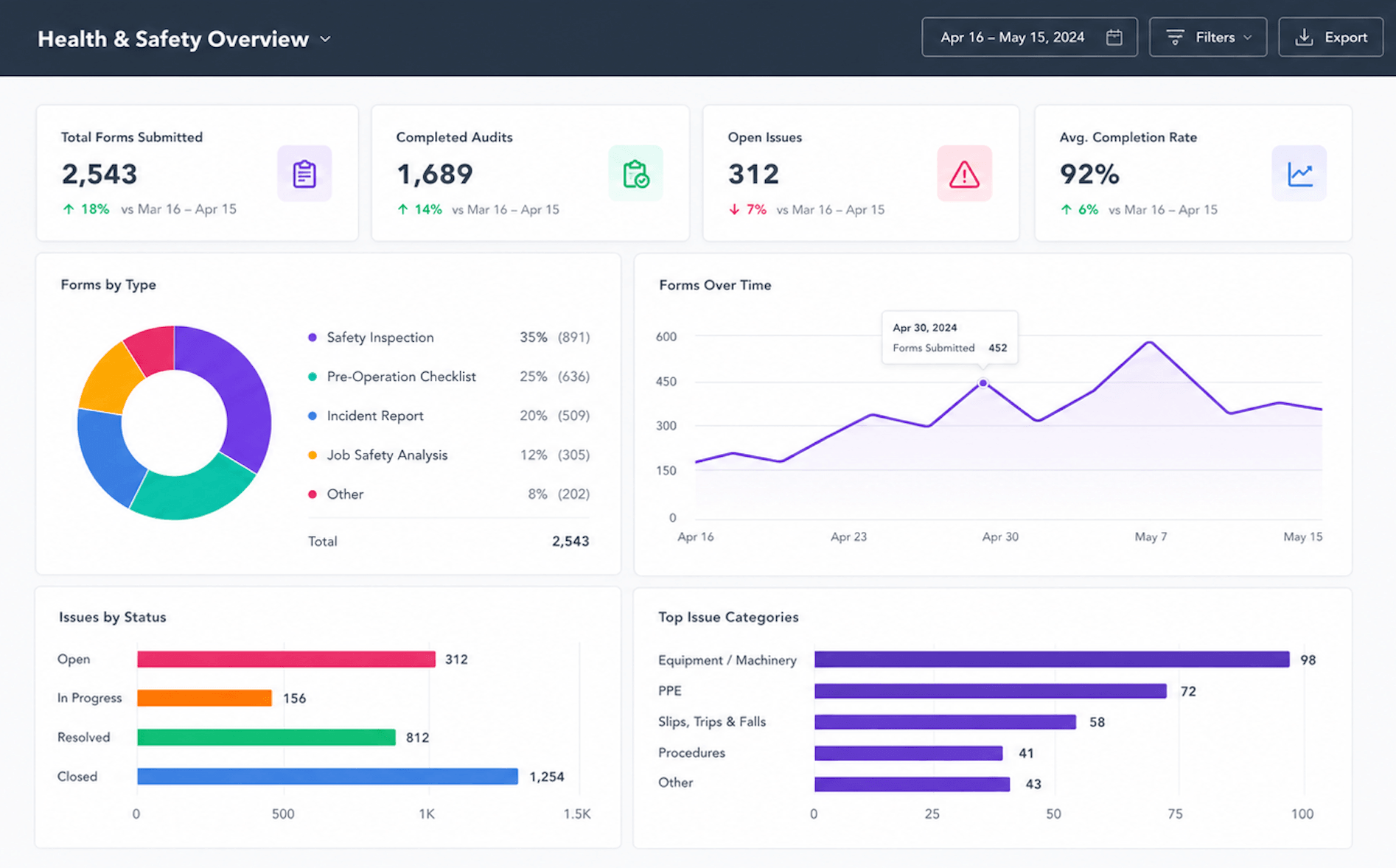The width and height of the screenshot is (1396, 868).
Task: Click the PPE category bar
Action: [x=990, y=690]
